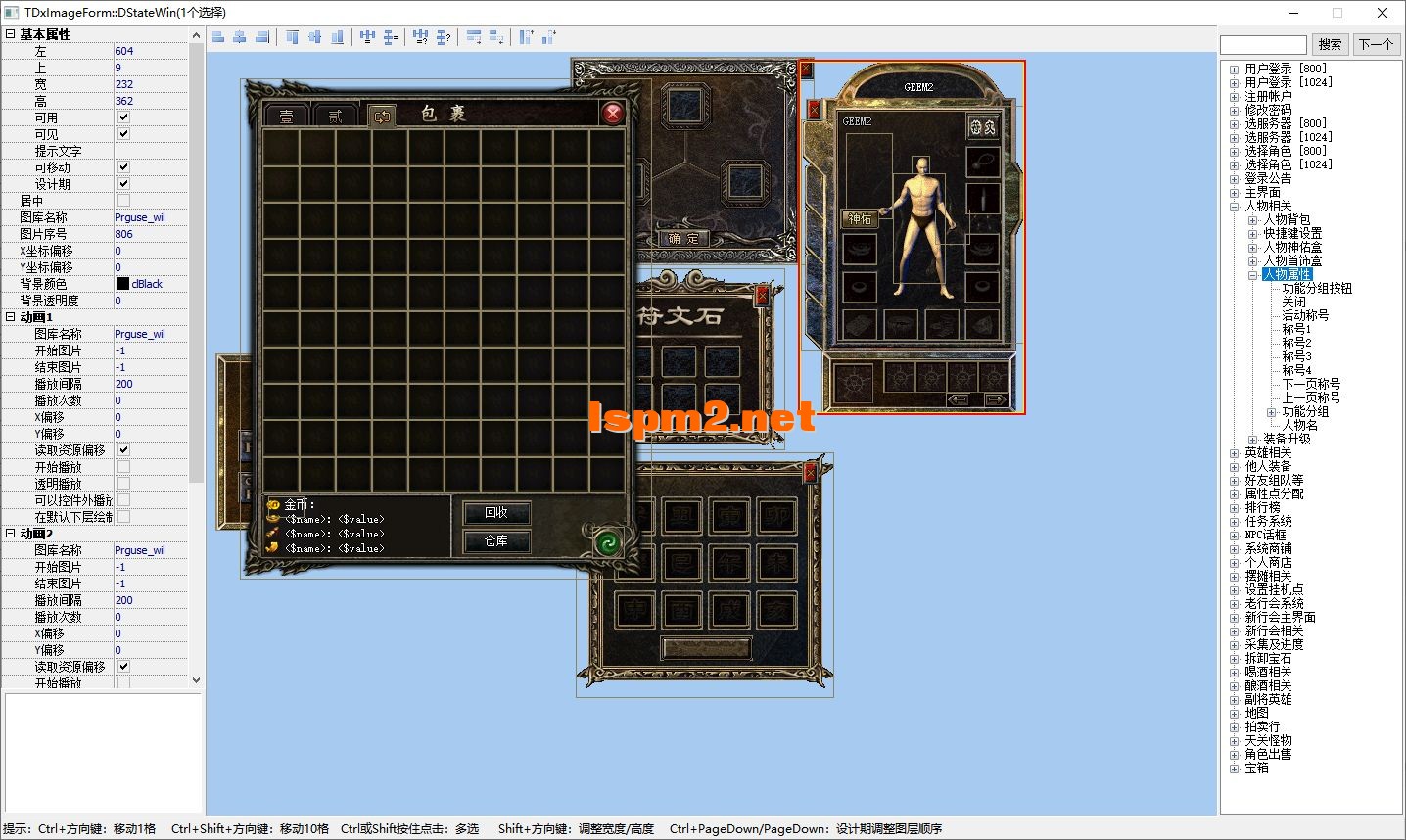Click the align vertical centers toolbar icon
Viewport: 1406px width, 840px height.
pyautogui.click(x=314, y=37)
